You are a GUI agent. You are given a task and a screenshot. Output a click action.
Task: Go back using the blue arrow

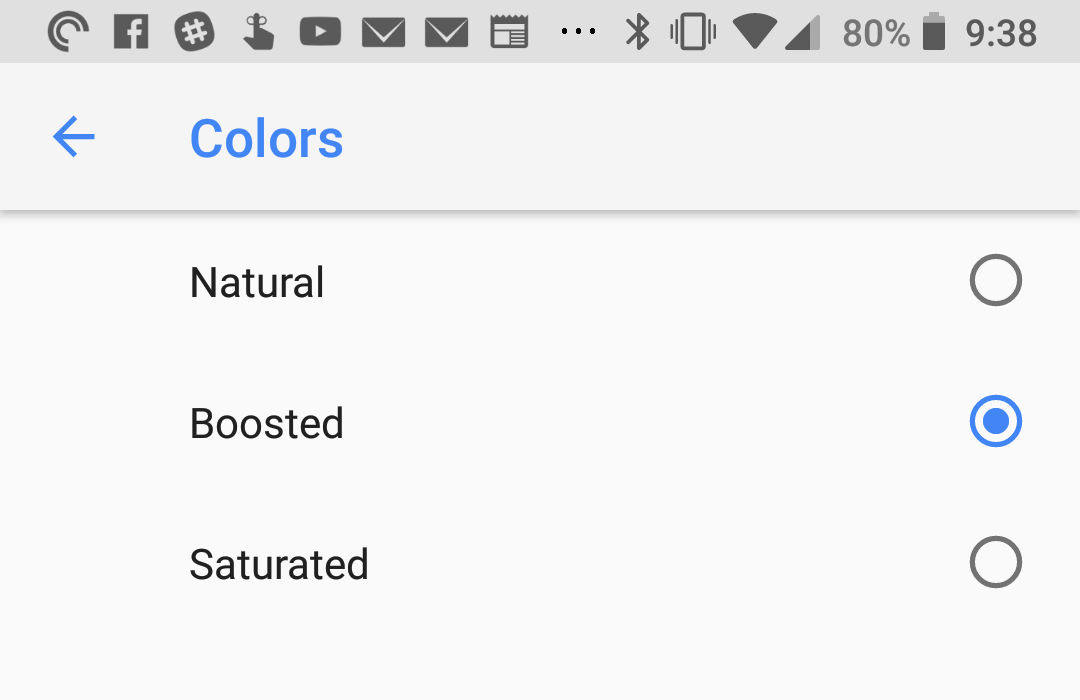click(74, 136)
